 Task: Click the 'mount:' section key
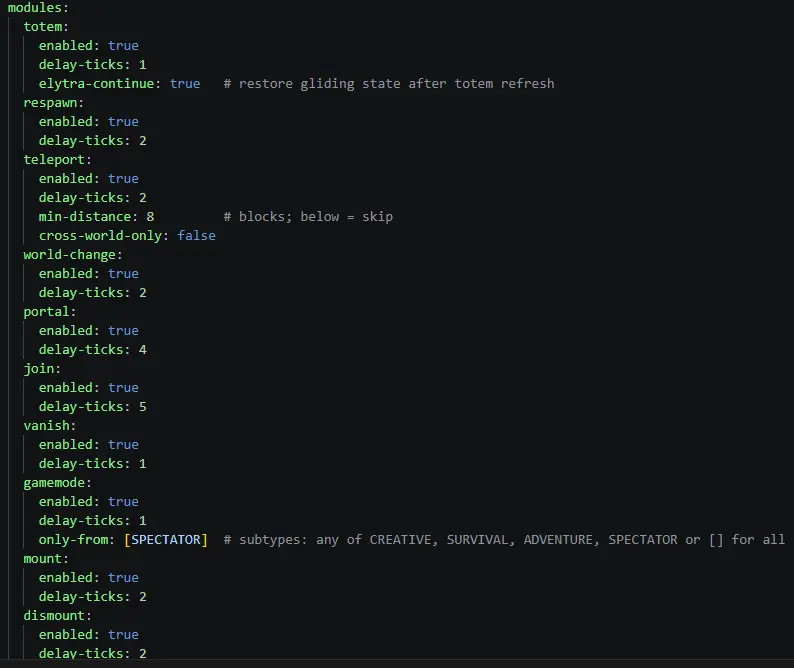pos(46,559)
